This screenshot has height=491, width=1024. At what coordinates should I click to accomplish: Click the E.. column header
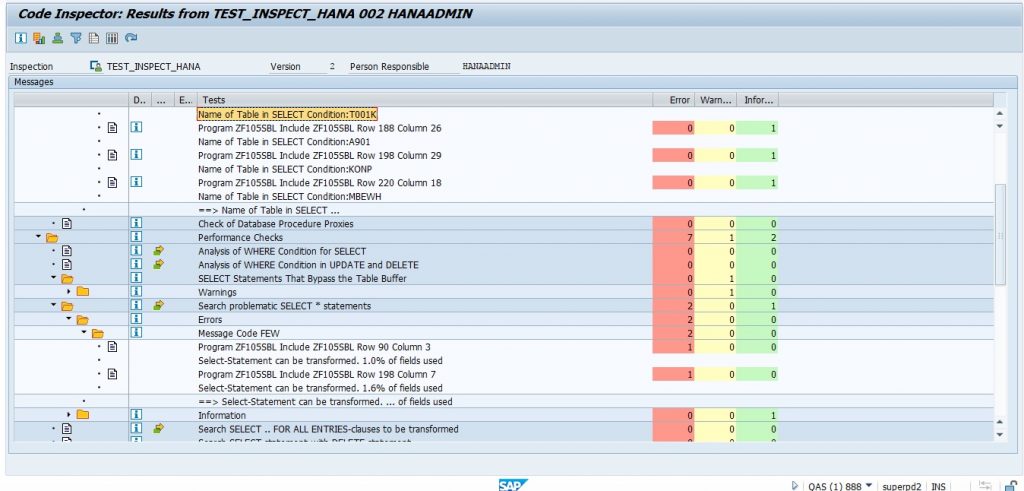pyautogui.click(x=185, y=100)
